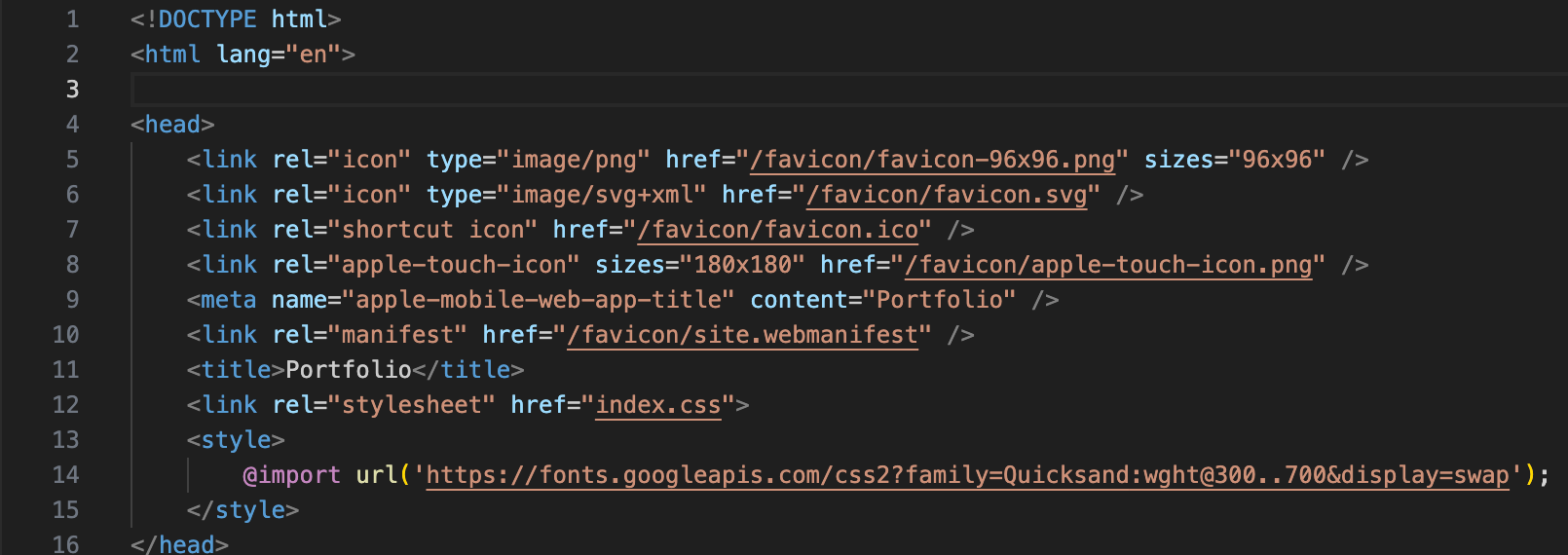Click the "180x180" sizes value
This screenshot has height=555, width=1568.
tap(742, 265)
